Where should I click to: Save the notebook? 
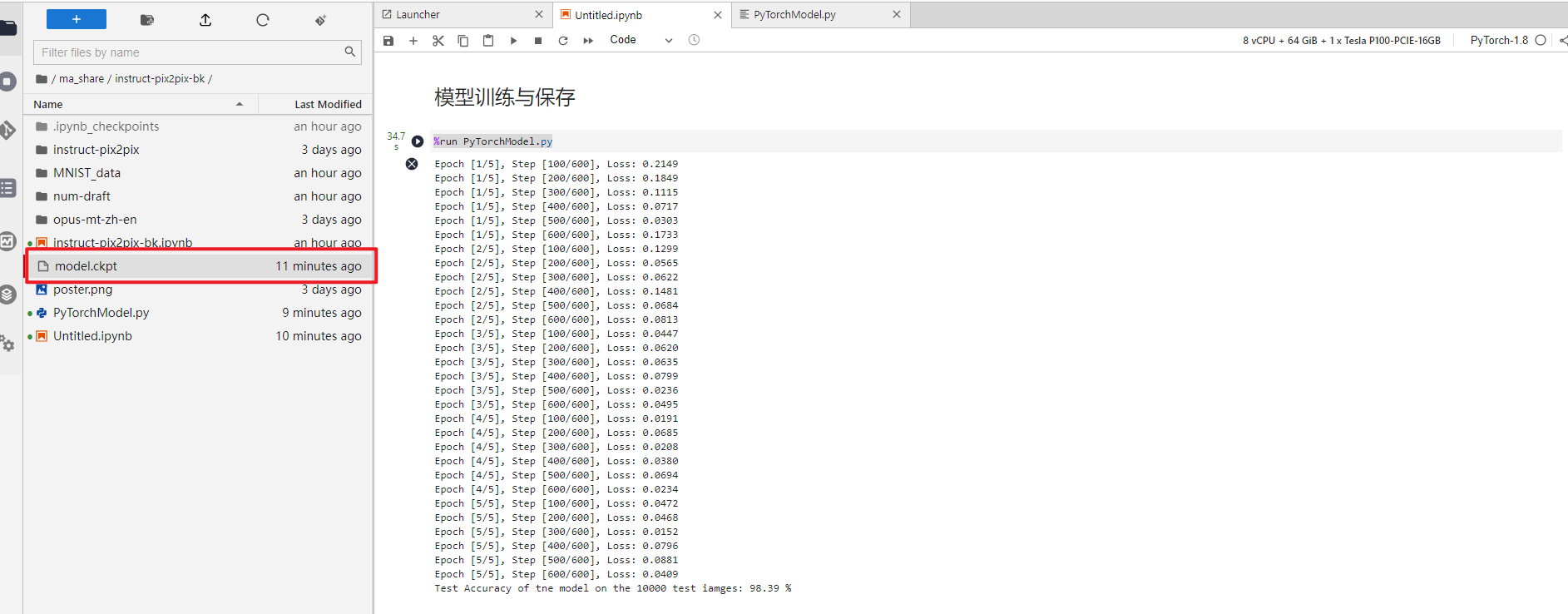click(388, 40)
